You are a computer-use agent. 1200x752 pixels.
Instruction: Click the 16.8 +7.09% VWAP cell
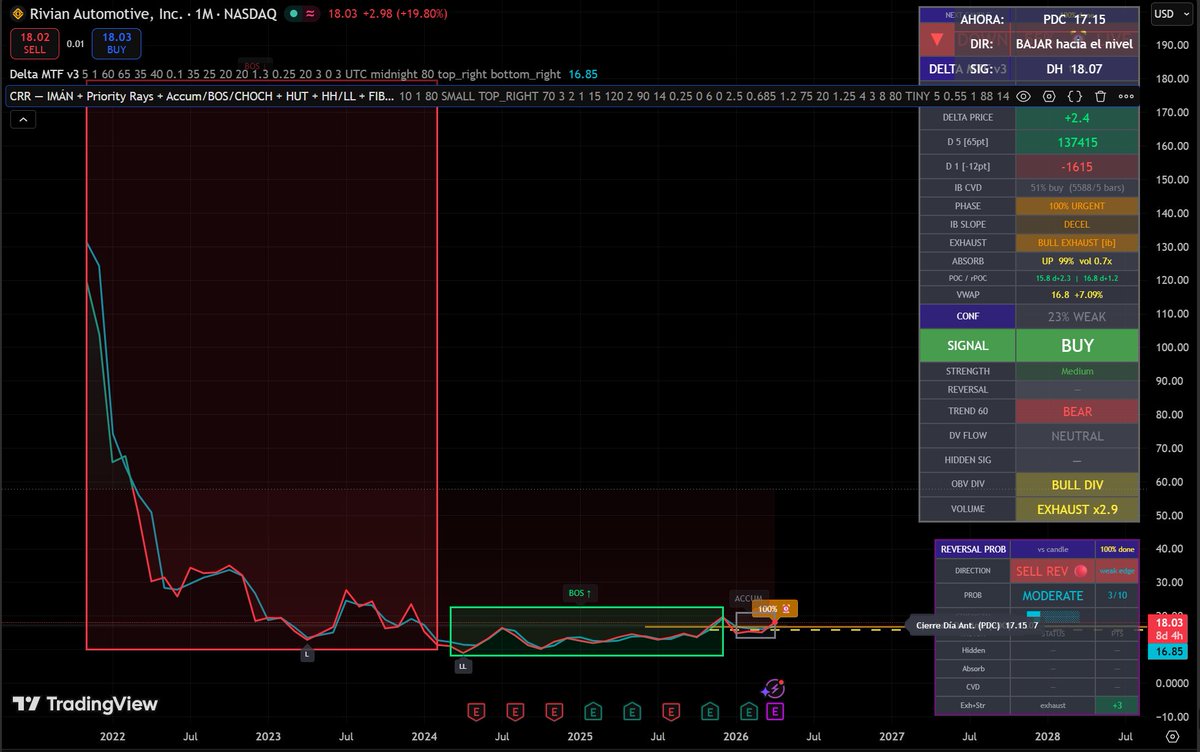[x=1076, y=295]
